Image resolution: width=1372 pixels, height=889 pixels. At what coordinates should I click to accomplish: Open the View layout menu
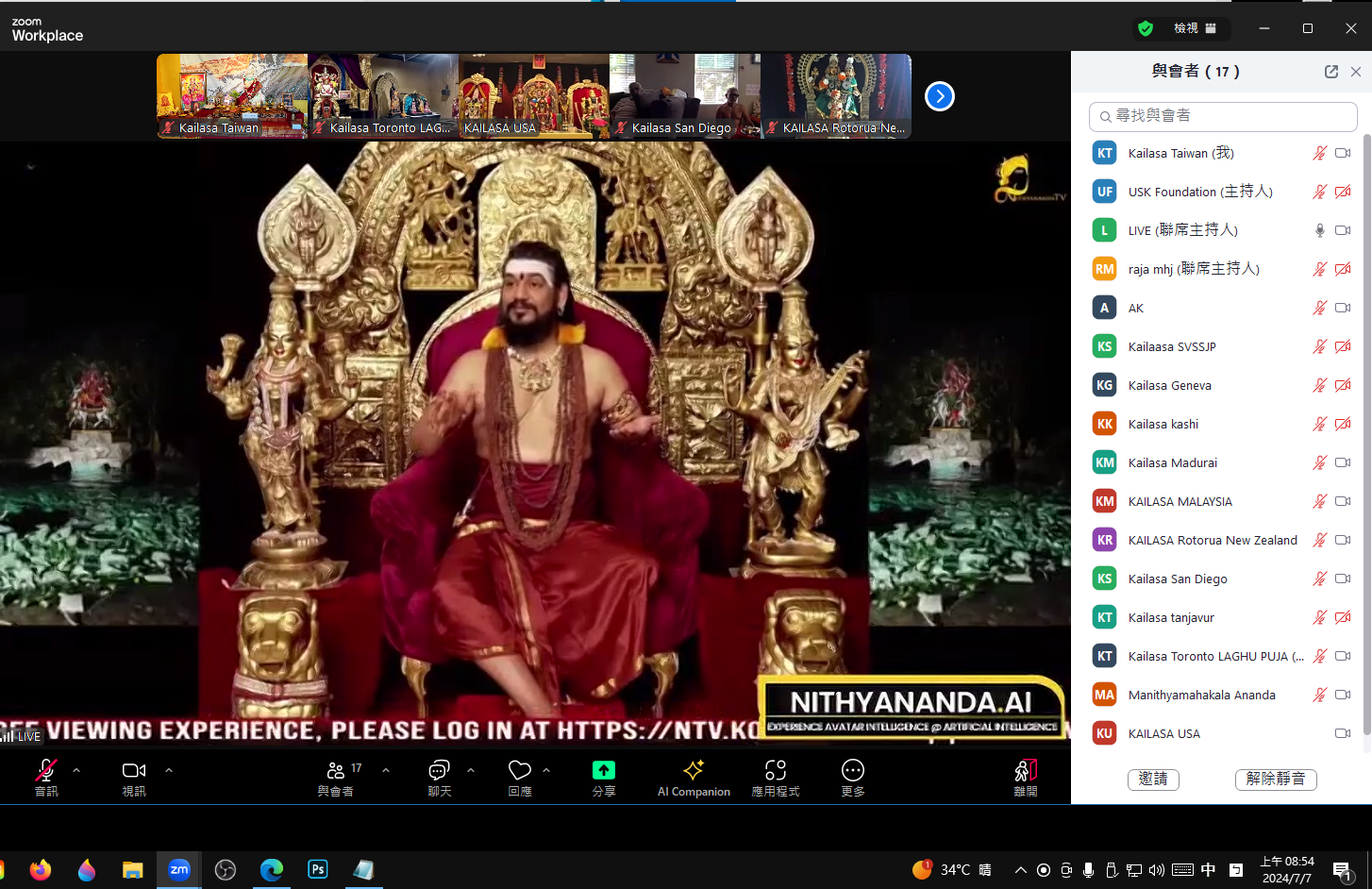coord(1195,28)
